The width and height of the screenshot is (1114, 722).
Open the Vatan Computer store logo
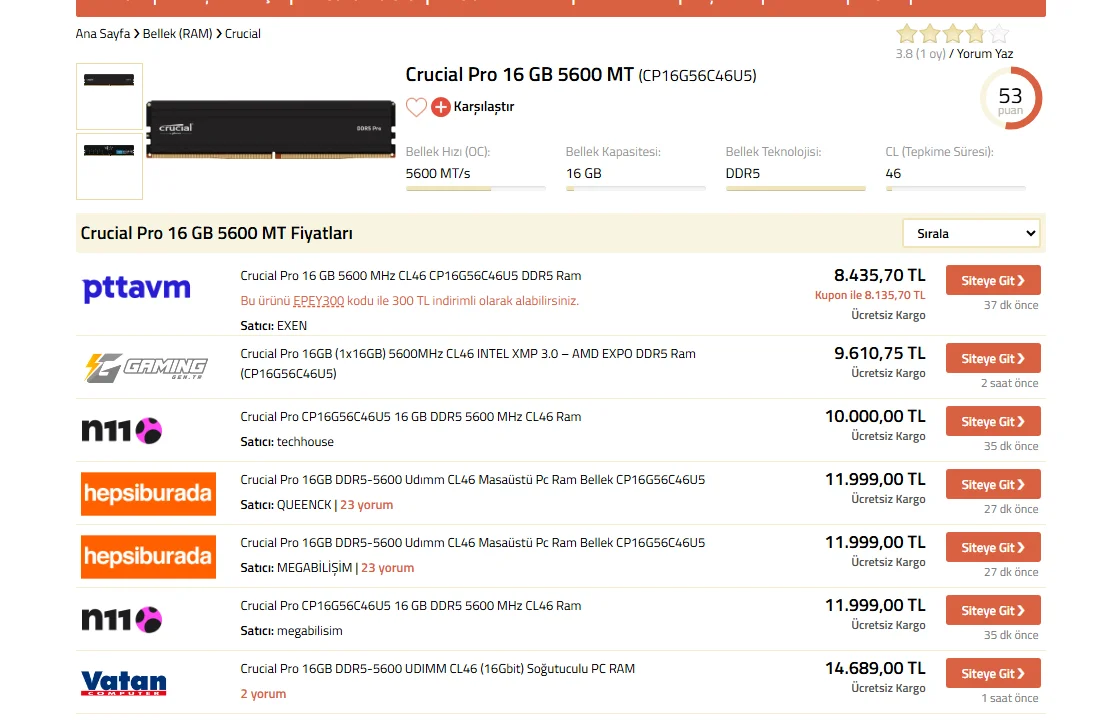point(124,682)
